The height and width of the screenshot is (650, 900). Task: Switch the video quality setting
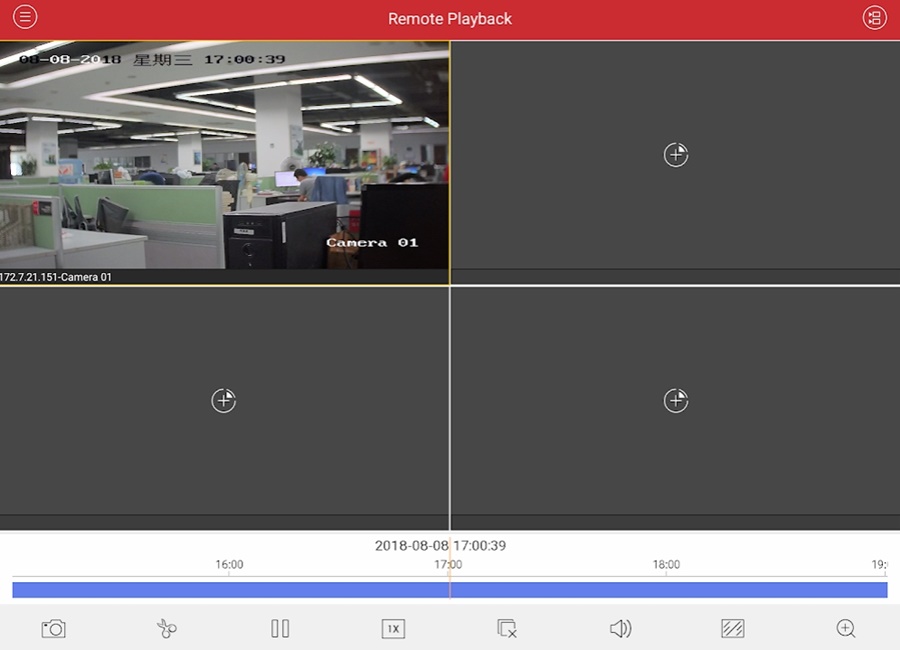(733, 628)
